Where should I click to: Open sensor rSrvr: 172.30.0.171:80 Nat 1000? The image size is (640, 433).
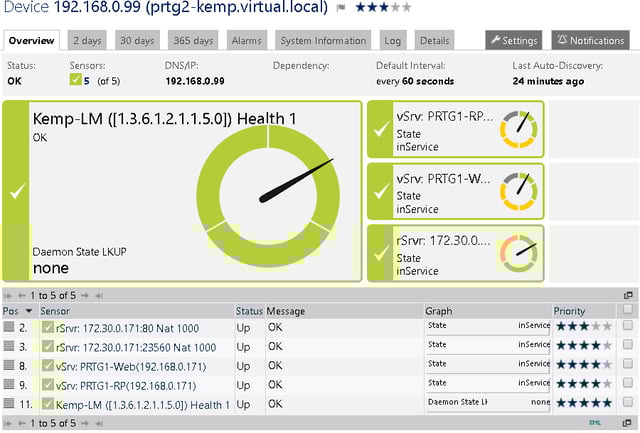click(x=127, y=328)
